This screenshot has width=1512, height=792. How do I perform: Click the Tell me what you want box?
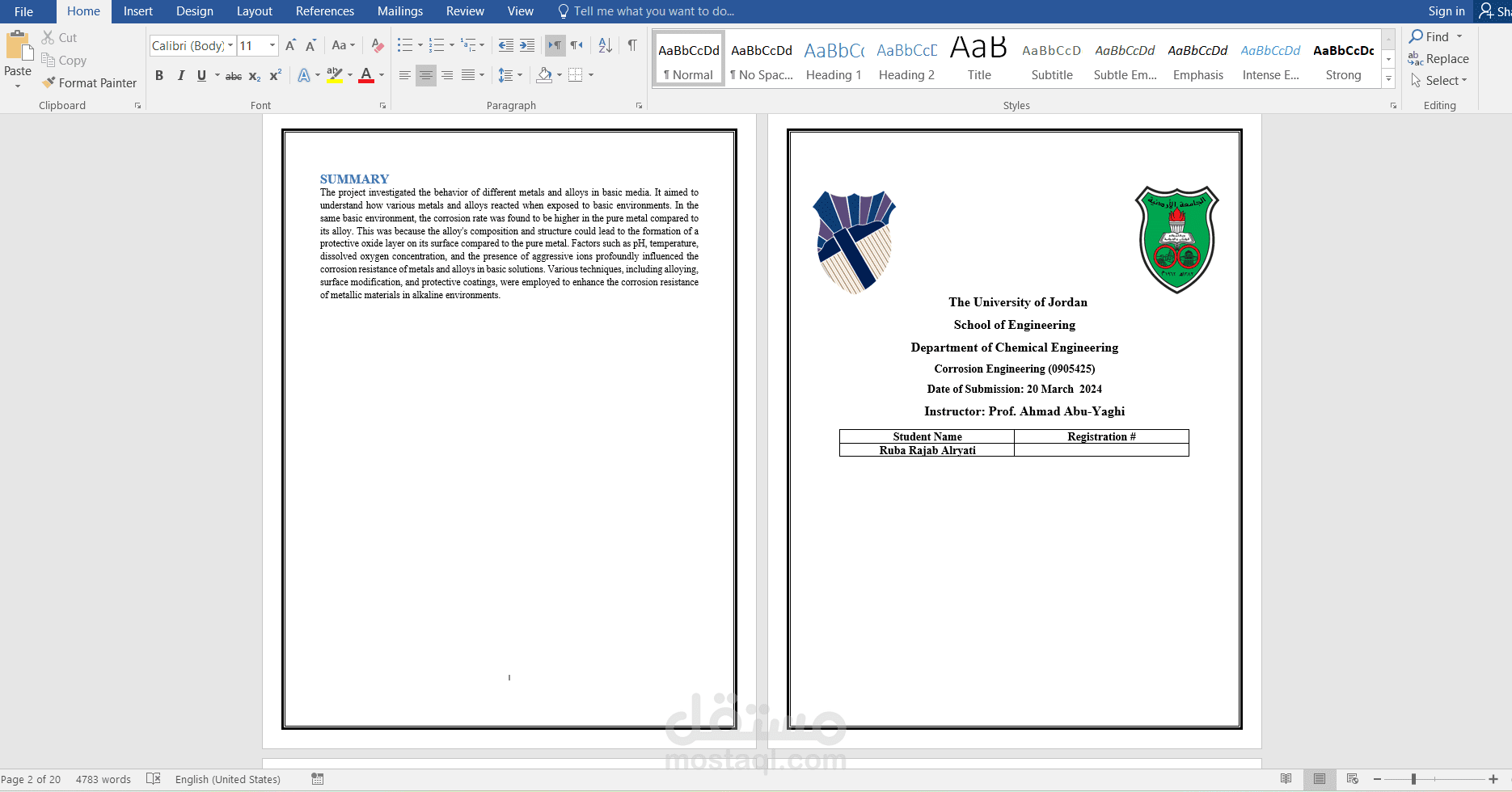647,11
